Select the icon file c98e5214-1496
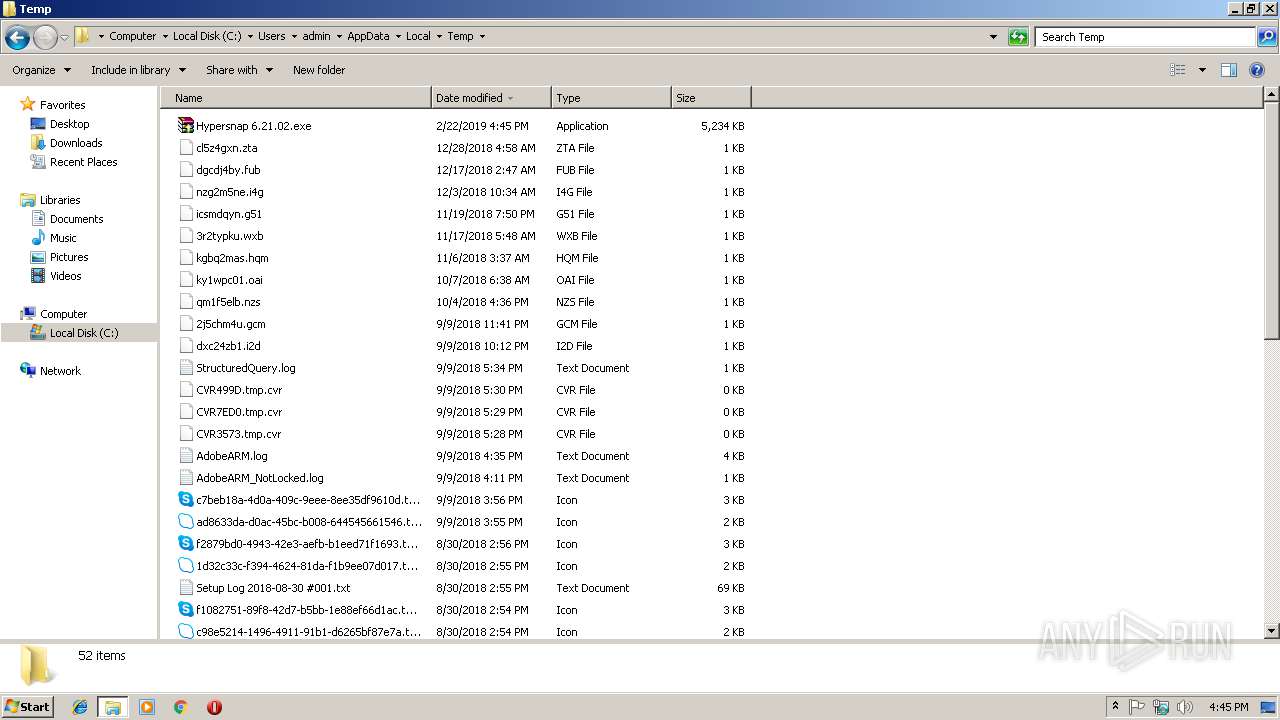The image size is (1280, 720). pyautogui.click(x=186, y=632)
